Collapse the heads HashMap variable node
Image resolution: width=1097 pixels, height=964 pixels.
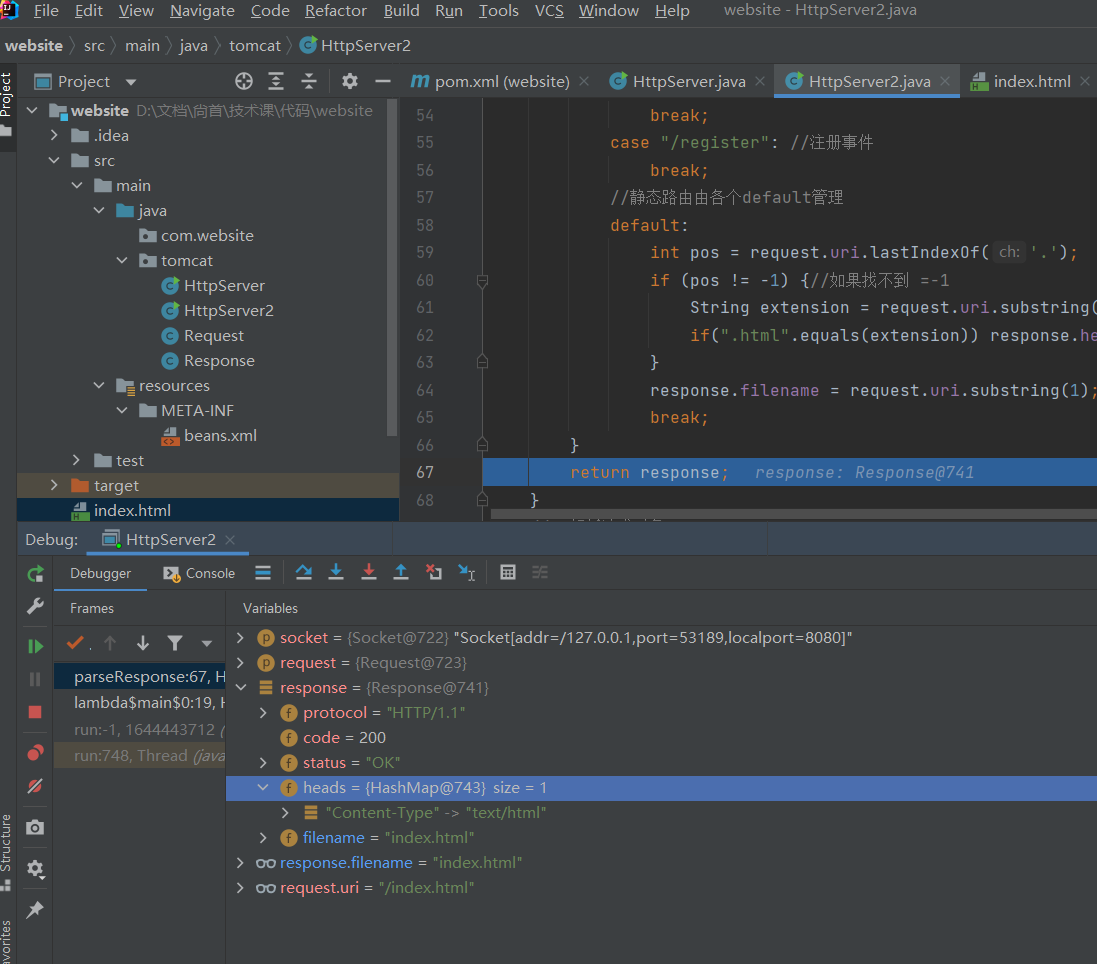tap(264, 788)
